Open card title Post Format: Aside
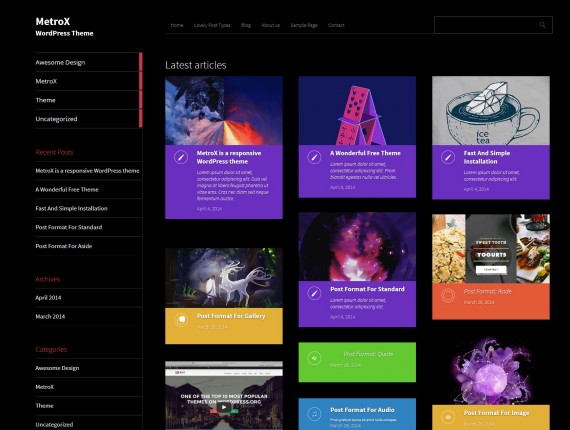 tap(488, 292)
